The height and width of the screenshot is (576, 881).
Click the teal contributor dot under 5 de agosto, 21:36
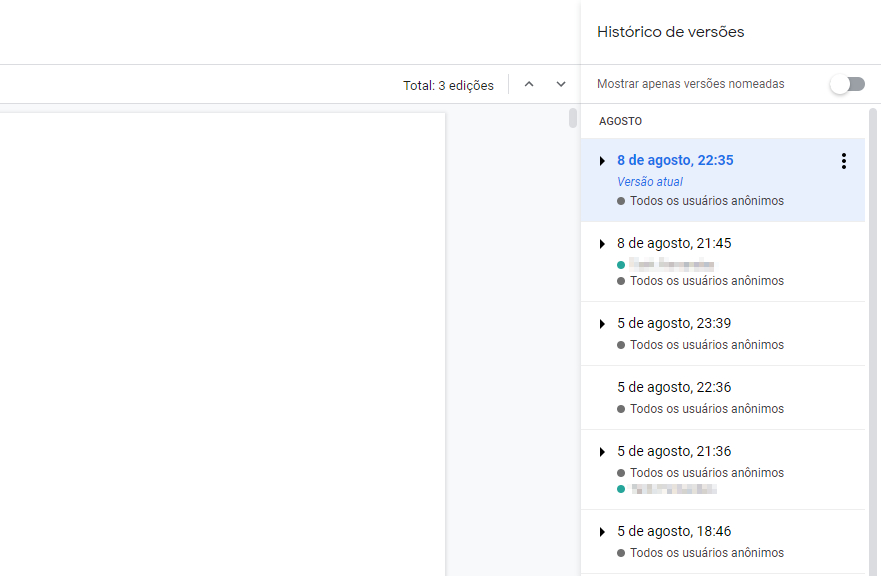622,489
